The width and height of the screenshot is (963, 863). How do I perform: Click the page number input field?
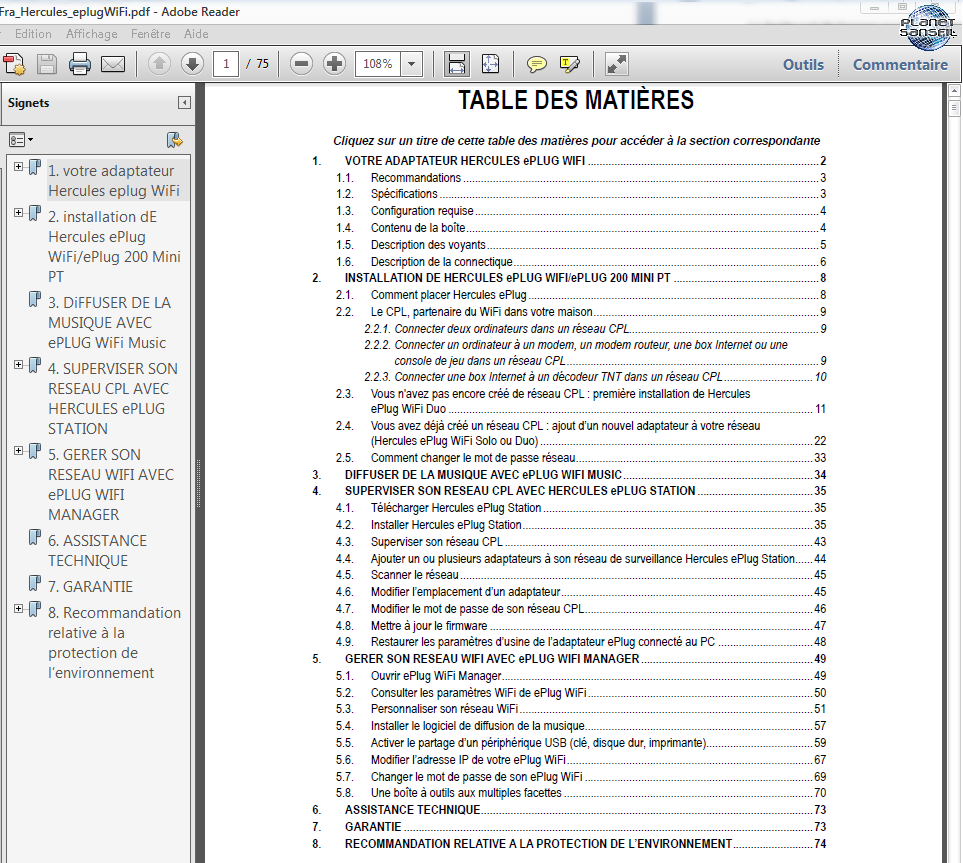pyautogui.click(x=227, y=64)
